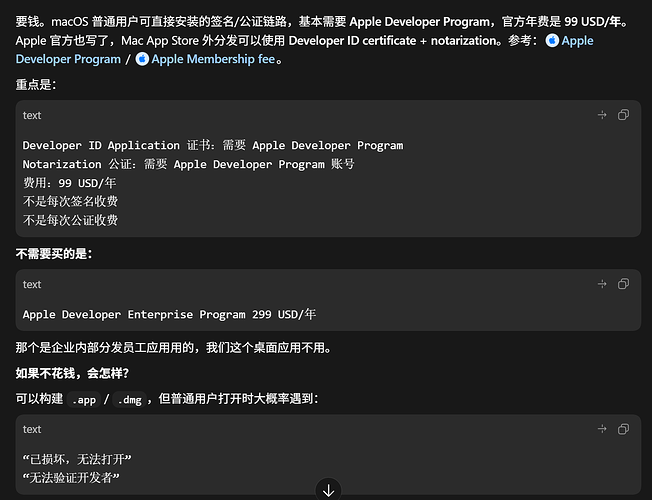
Task: Click "text" label of Enterprise Program block
Action: coord(32,285)
